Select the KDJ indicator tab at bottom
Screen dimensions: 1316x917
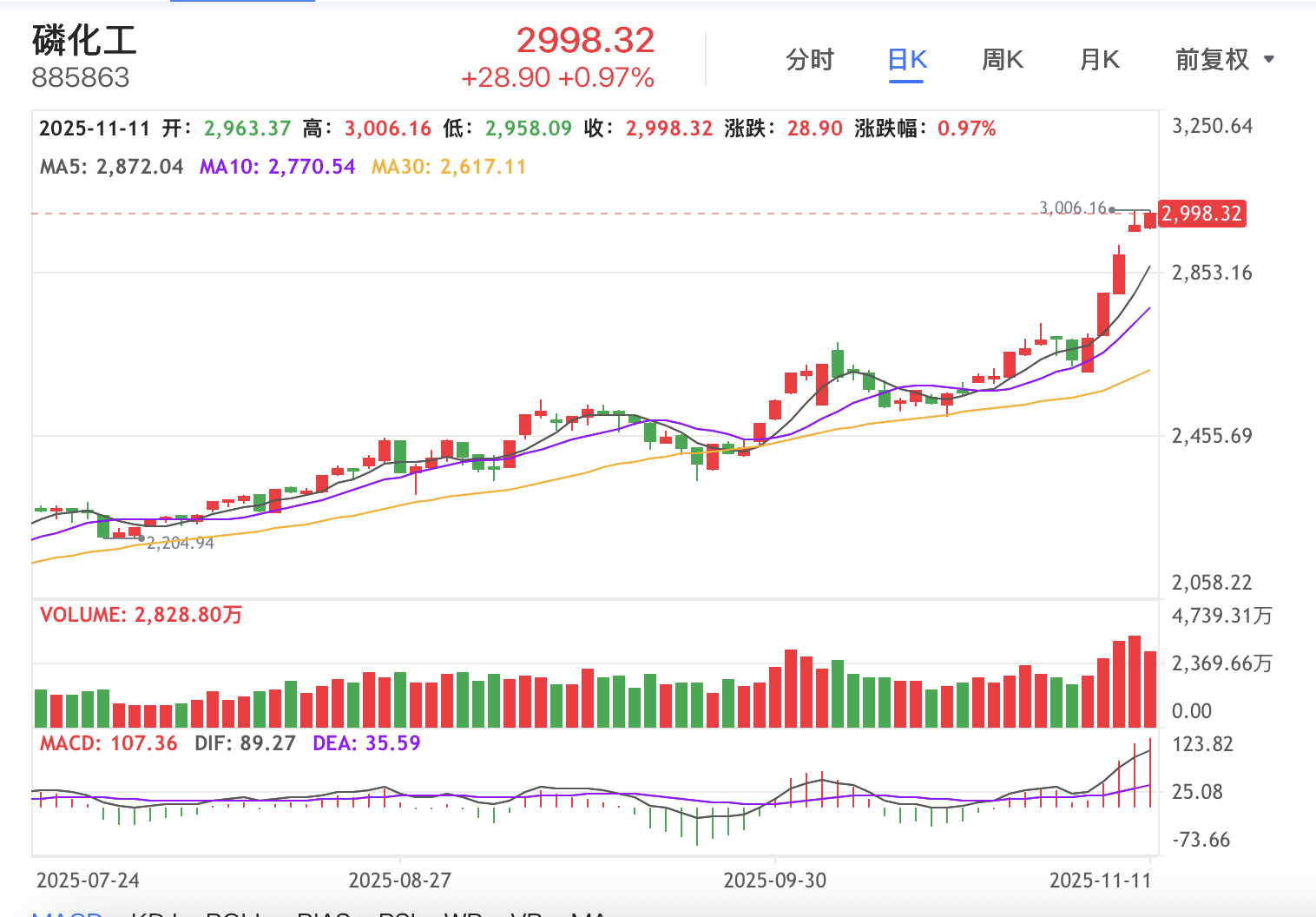tap(155, 914)
